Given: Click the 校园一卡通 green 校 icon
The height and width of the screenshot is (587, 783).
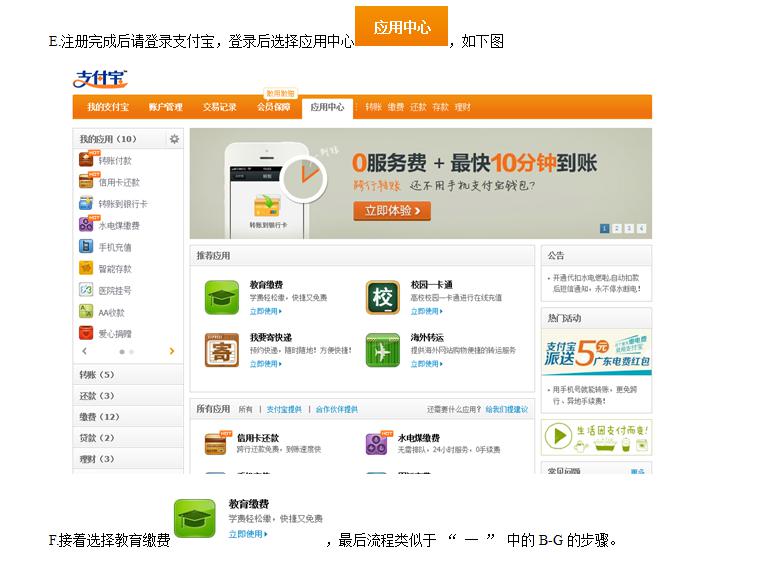Looking at the screenshot, I should coord(382,298).
